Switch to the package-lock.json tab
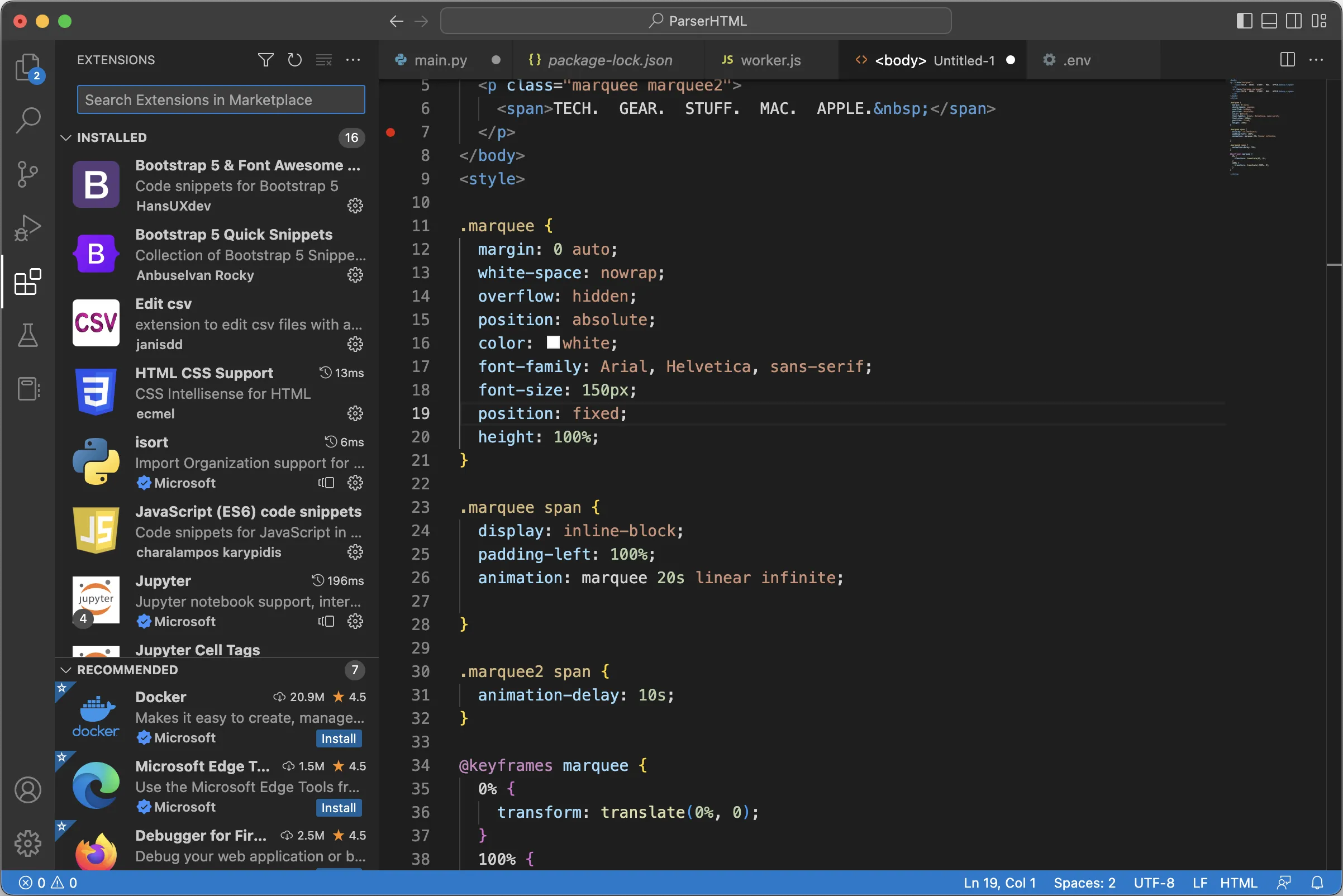Screen dimensions: 1343x896 pyautogui.click(x=608, y=60)
